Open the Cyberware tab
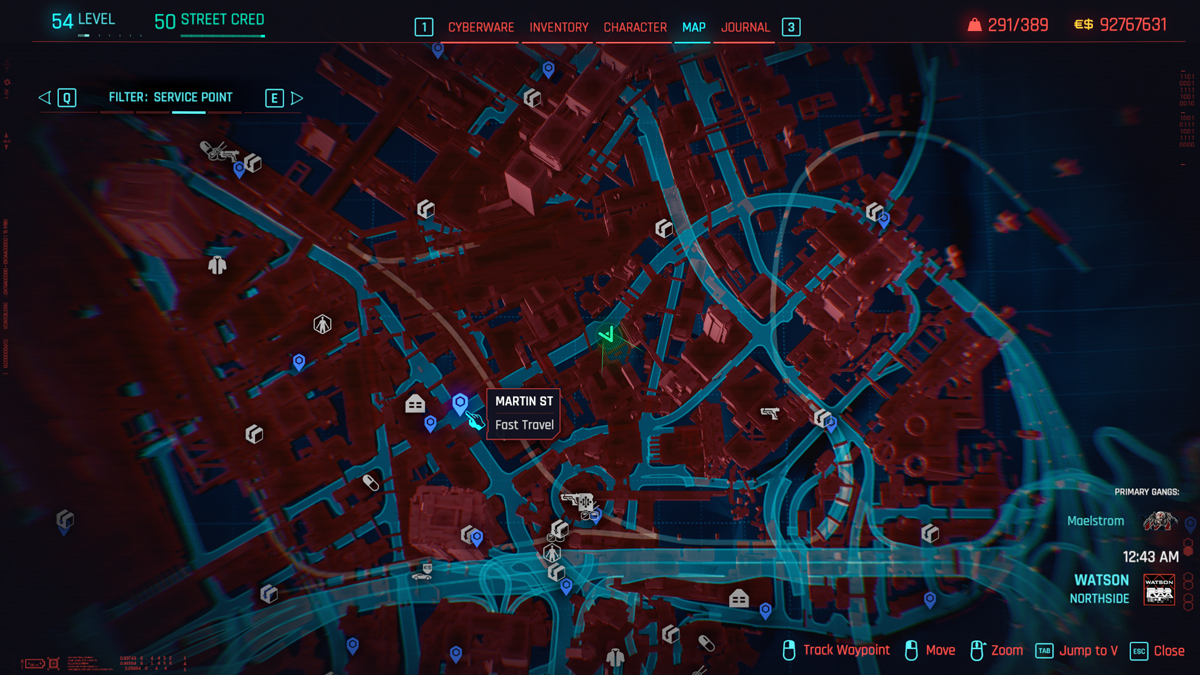The image size is (1200, 675). [x=480, y=28]
